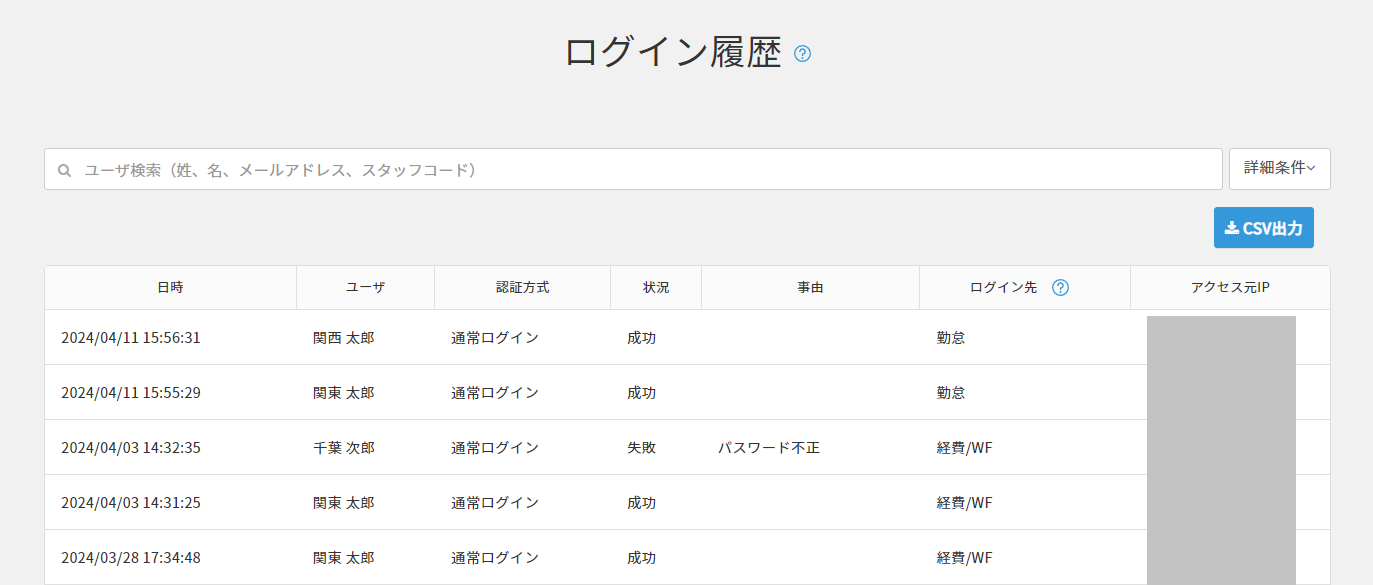Click the ユーザ column header
Screen dimensions: 1373x585
pyautogui.click(x=365, y=288)
